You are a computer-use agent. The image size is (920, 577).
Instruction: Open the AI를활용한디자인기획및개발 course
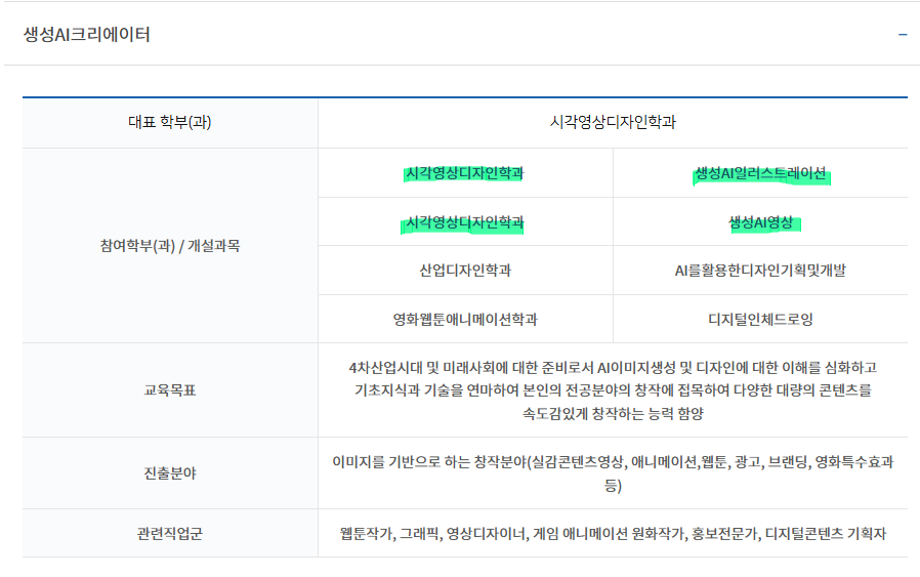point(760,271)
